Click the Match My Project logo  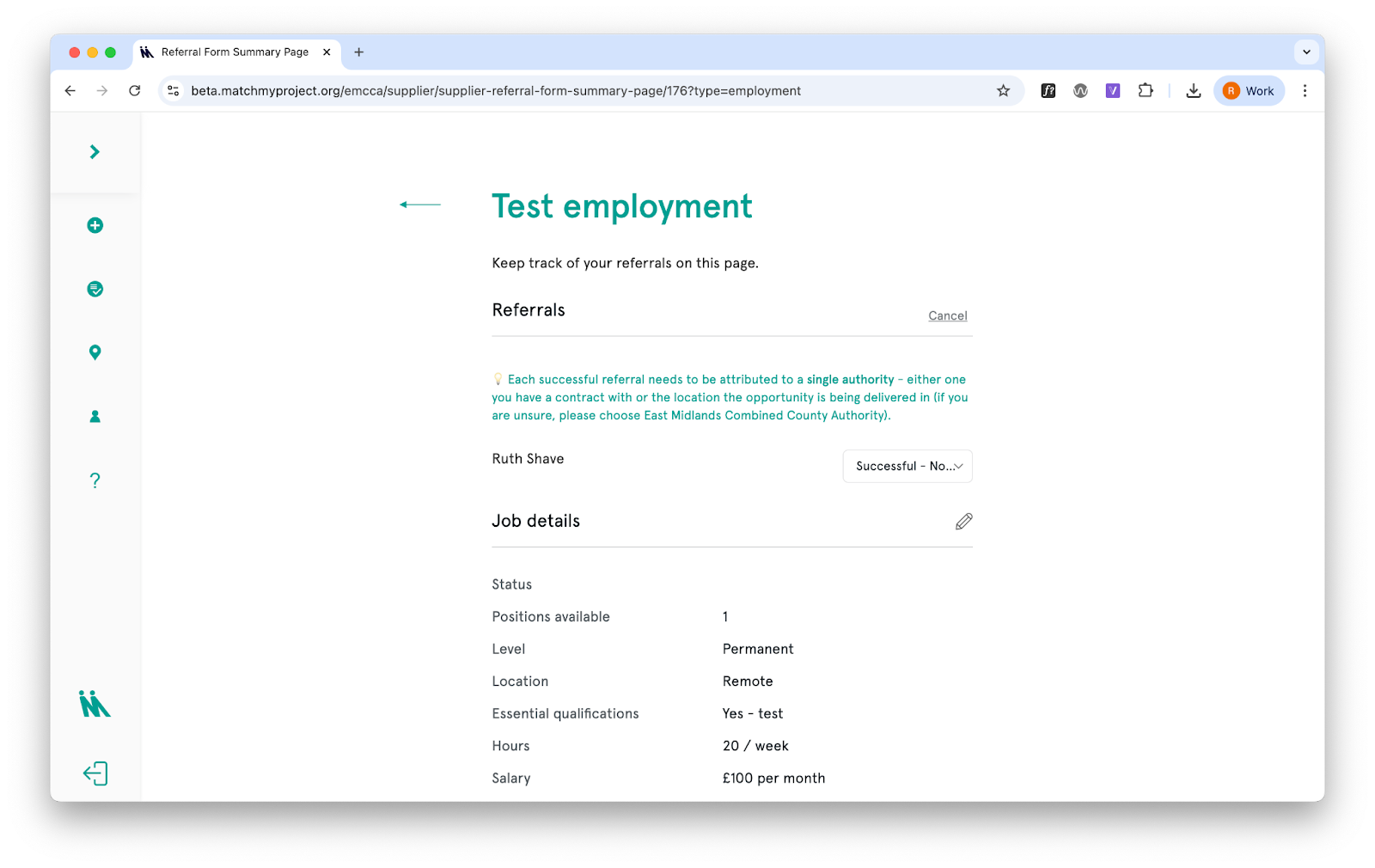95,704
